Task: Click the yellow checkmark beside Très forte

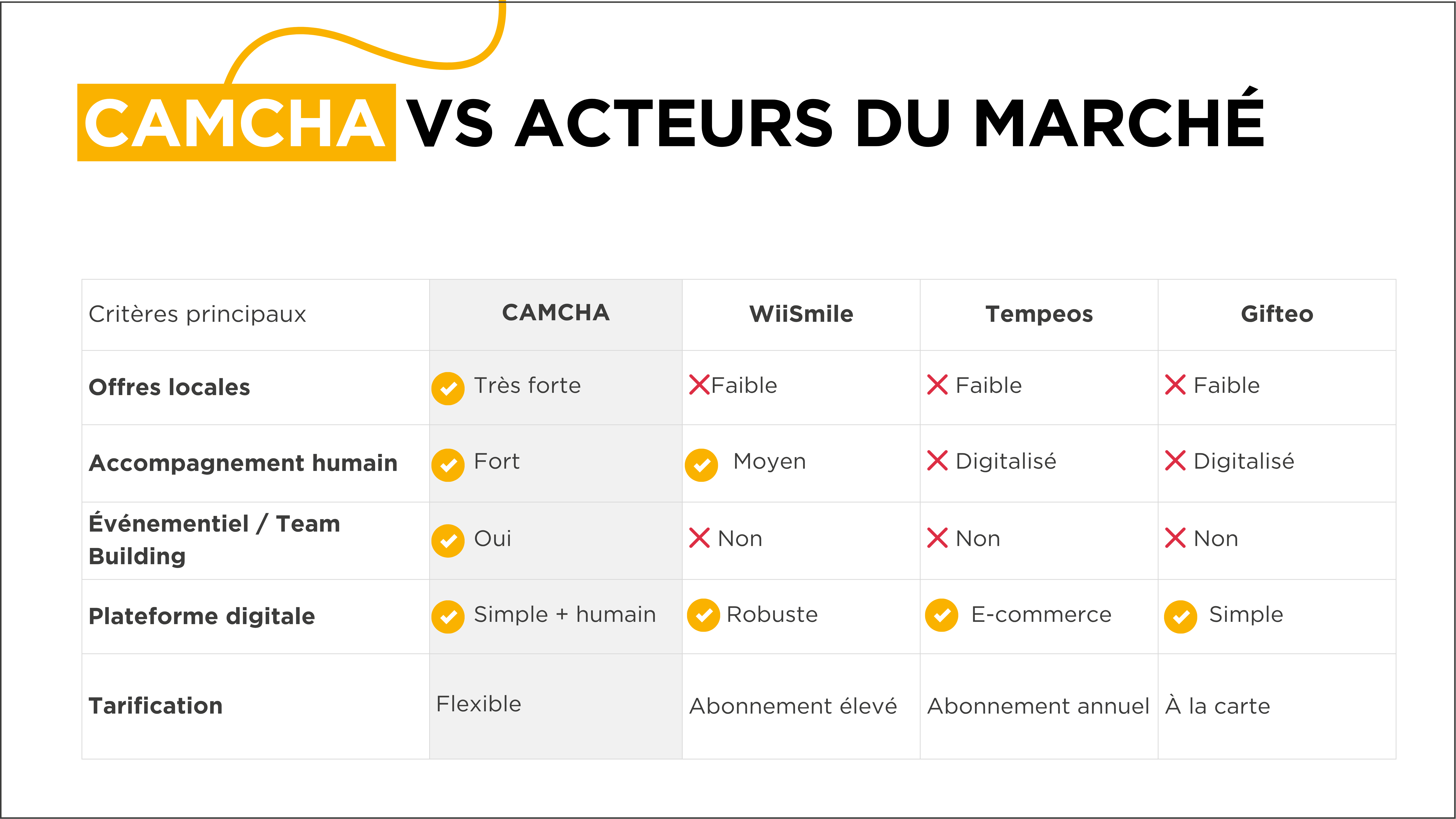Action: 448,388
